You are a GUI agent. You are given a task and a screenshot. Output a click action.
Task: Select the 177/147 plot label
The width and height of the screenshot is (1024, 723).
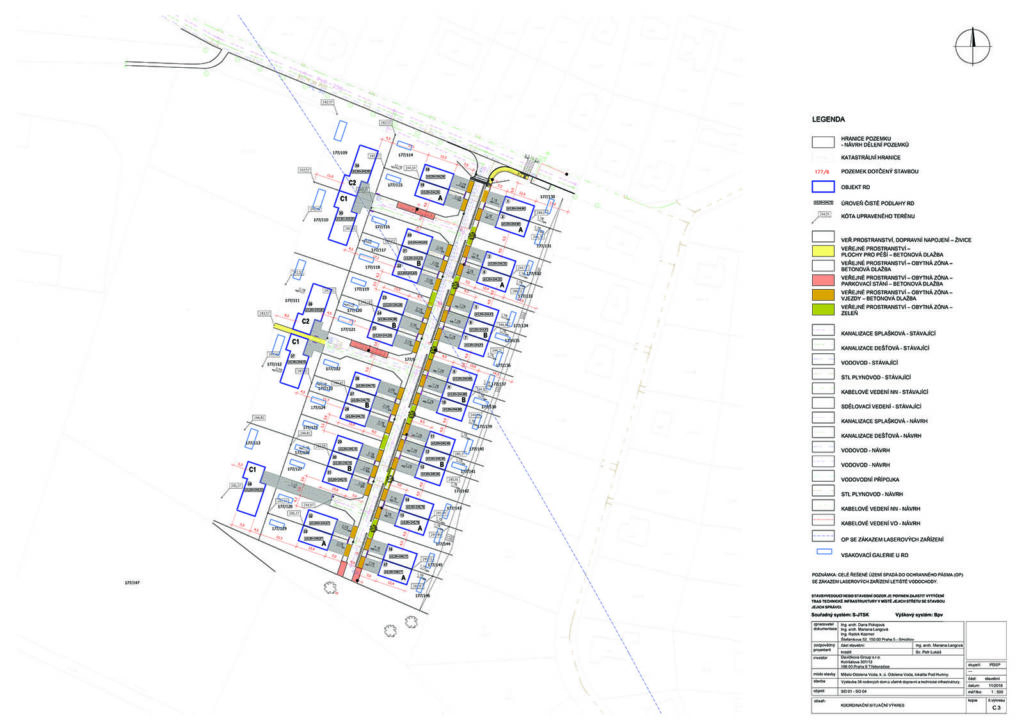pos(131,581)
